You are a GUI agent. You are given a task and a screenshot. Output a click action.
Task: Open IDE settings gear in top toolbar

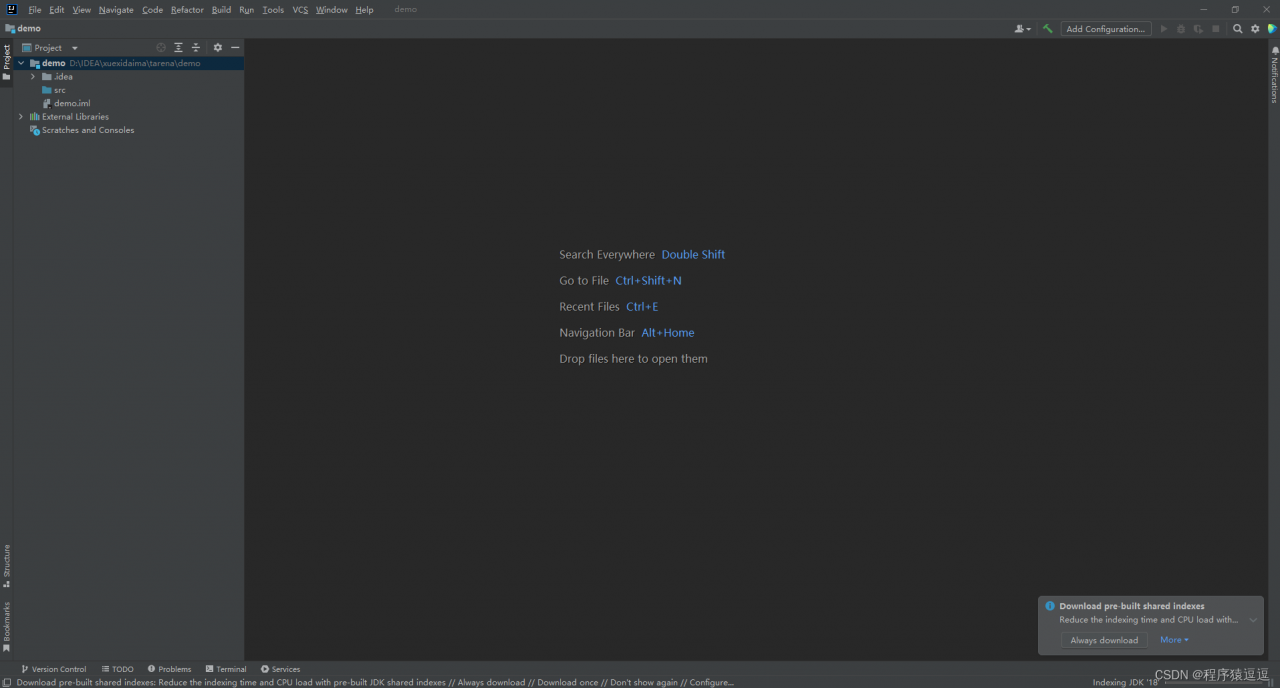1255,29
